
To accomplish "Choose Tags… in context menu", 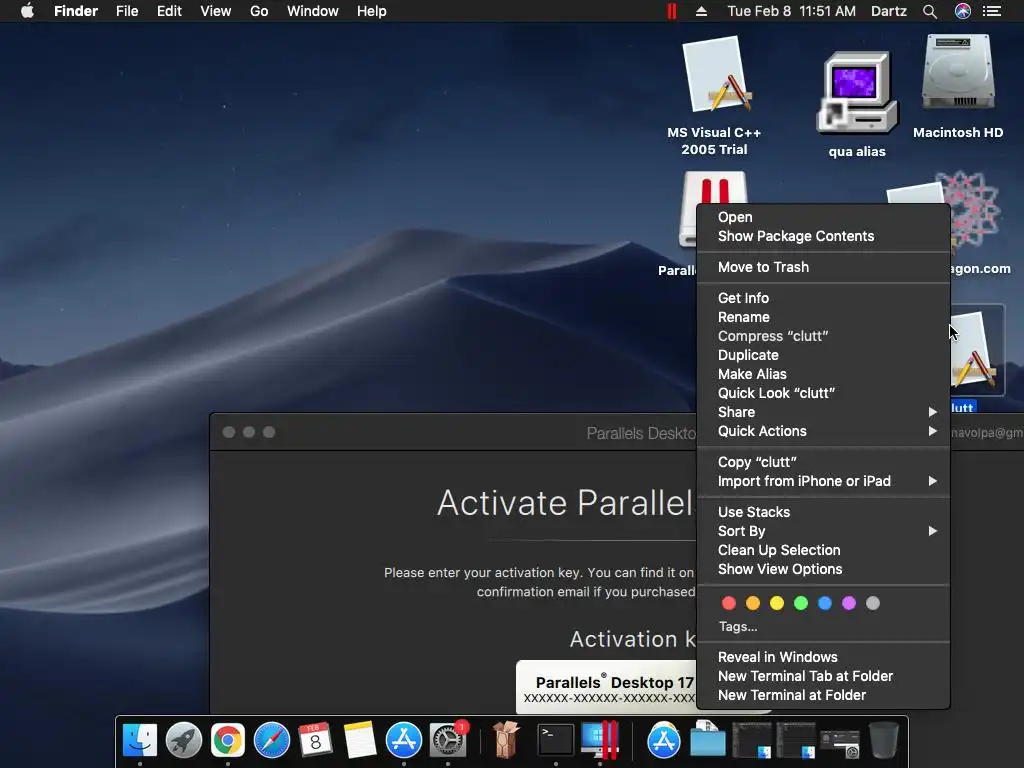I will point(824,626).
